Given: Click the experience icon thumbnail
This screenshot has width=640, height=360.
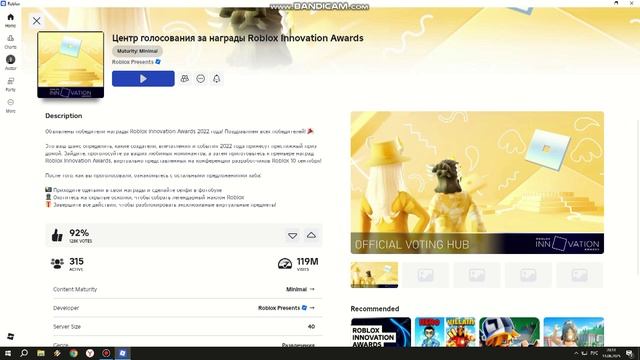Looking at the screenshot, I should pos(71,64).
